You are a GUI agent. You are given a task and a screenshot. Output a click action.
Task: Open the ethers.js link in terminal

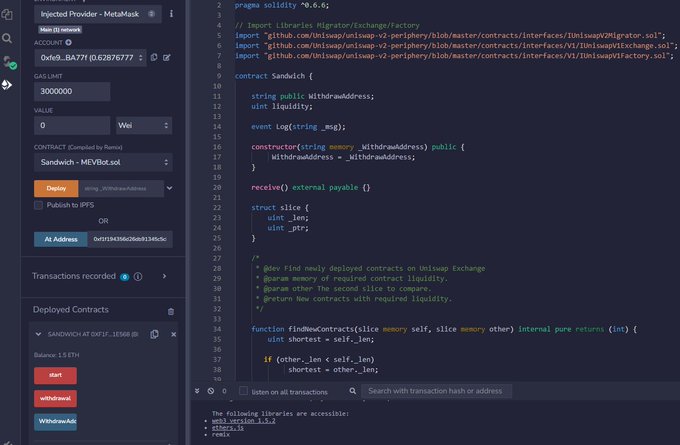point(228,428)
